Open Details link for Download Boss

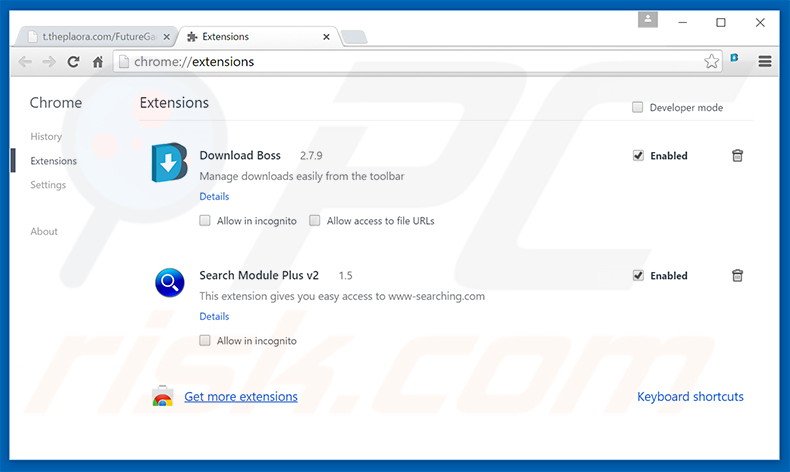[x=214, y=196]
